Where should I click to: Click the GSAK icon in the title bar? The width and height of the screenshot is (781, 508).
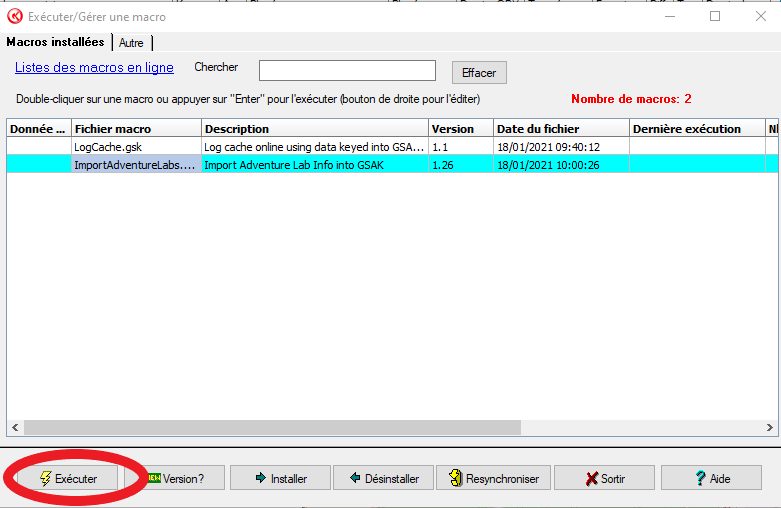point(15,16)
